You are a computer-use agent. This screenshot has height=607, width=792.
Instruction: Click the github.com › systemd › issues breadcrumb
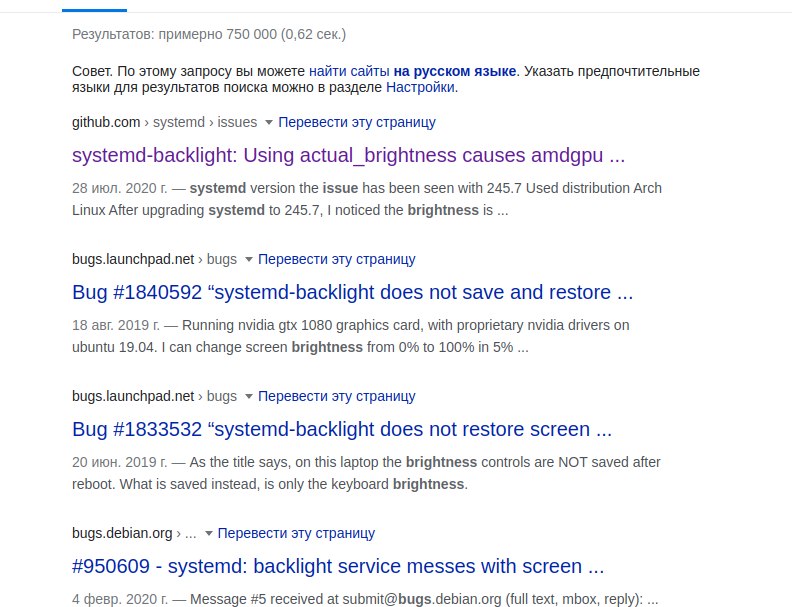tap(164, 122)
